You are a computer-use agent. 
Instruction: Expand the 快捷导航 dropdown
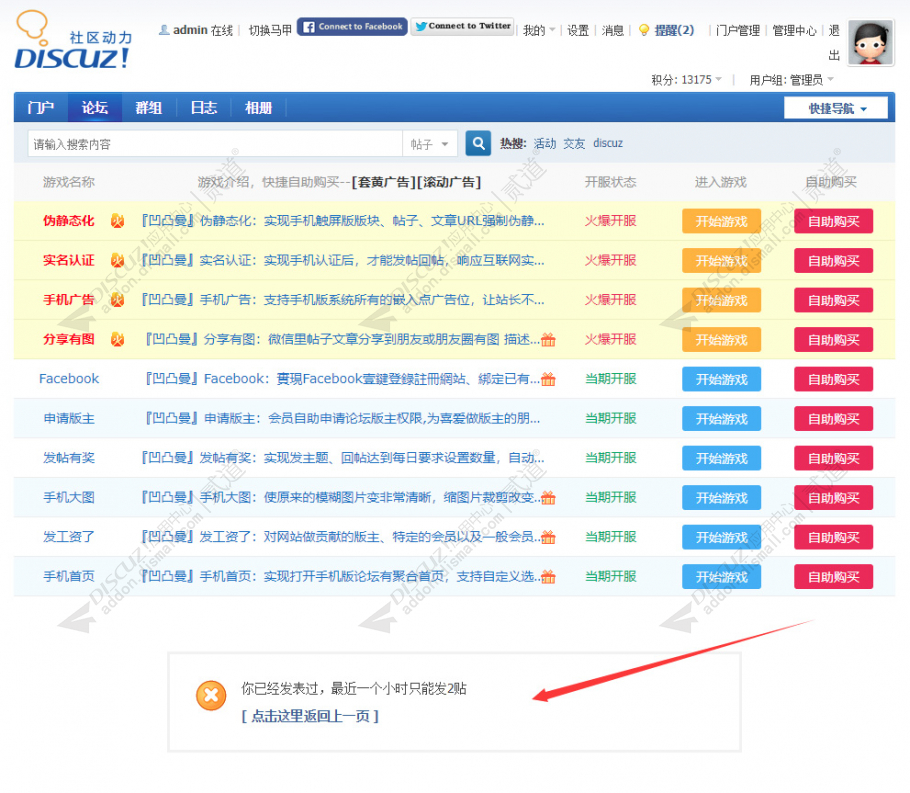coord(836,107)
